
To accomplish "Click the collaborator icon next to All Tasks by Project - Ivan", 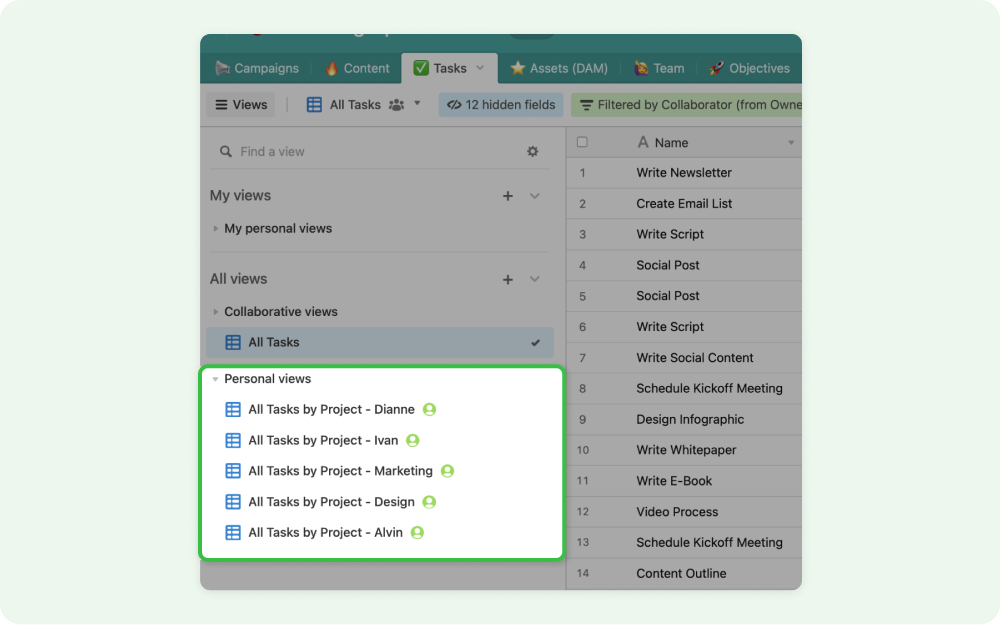I will coord(413,440).
